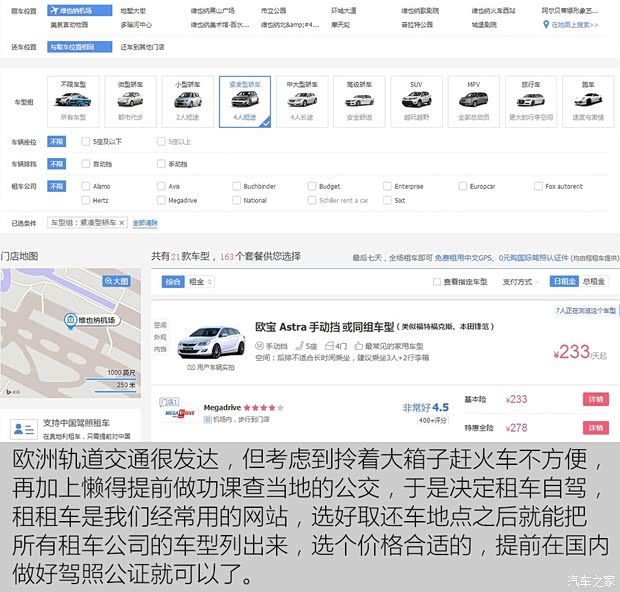Viewport: 620px width, 592px height.
Task: Enable the Enterprise company checkbox
Action: [x=388, y=186]
